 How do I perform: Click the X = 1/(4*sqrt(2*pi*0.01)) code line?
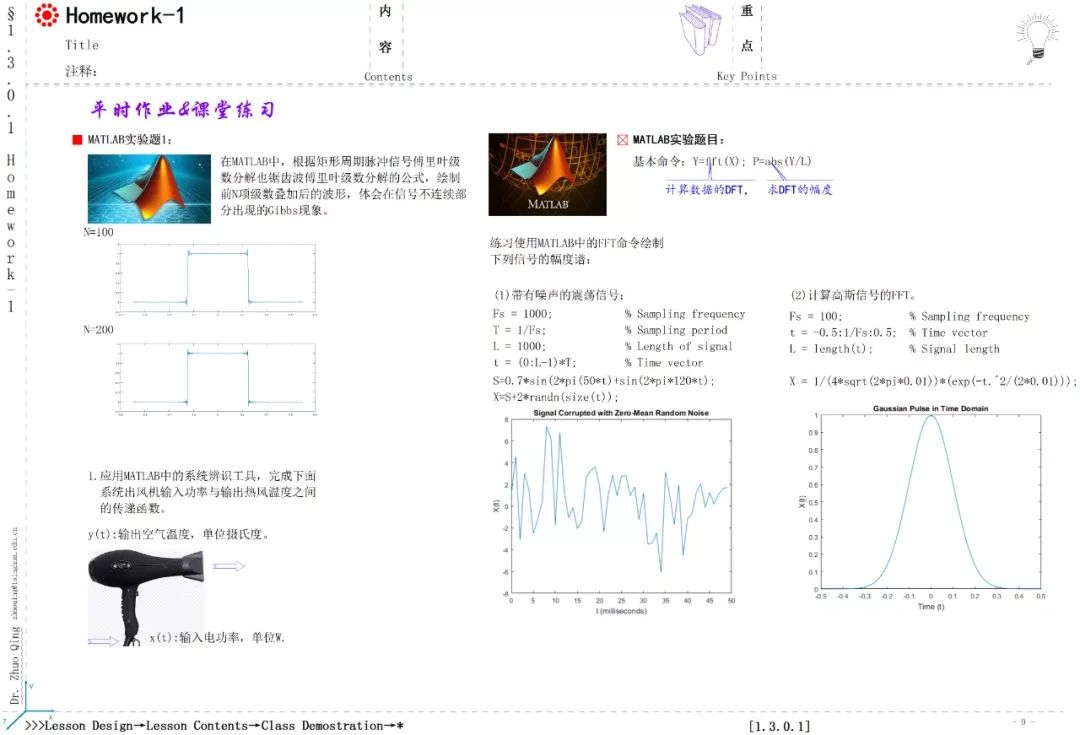(933, 381)
